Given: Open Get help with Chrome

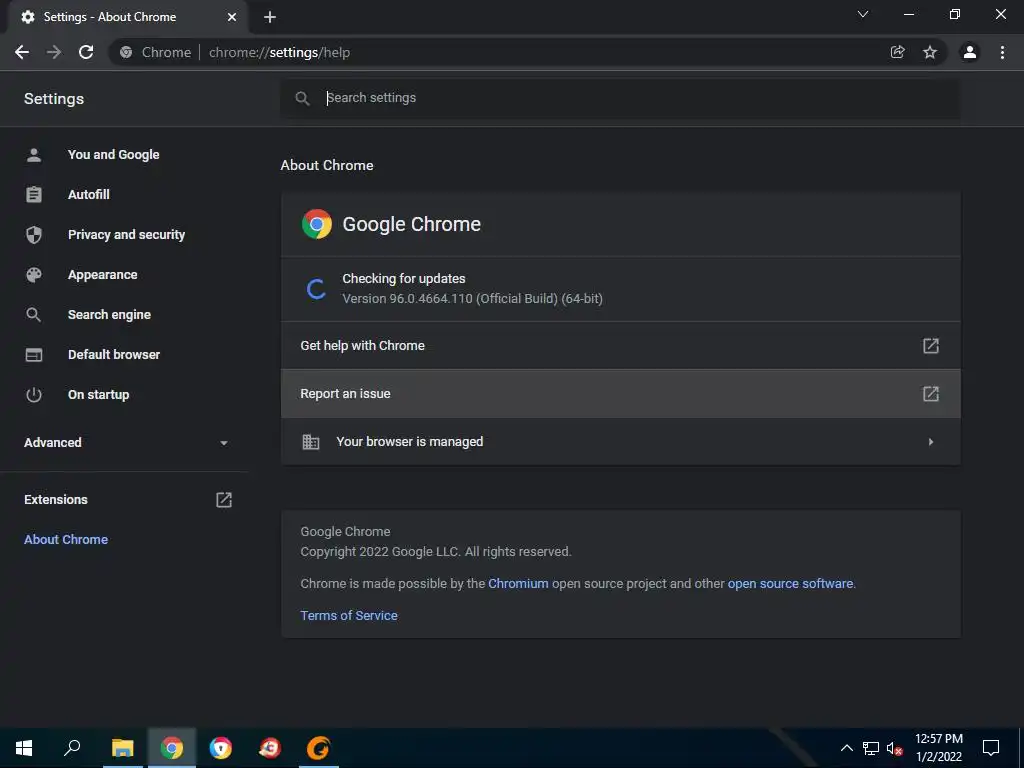Looking at the screenshot, I should [620, 345].
